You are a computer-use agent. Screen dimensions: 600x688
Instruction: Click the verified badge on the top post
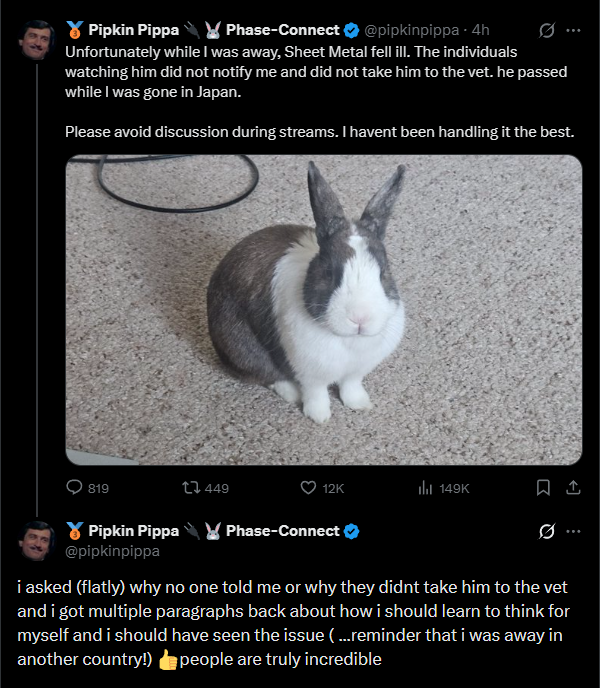pos(351,30)
